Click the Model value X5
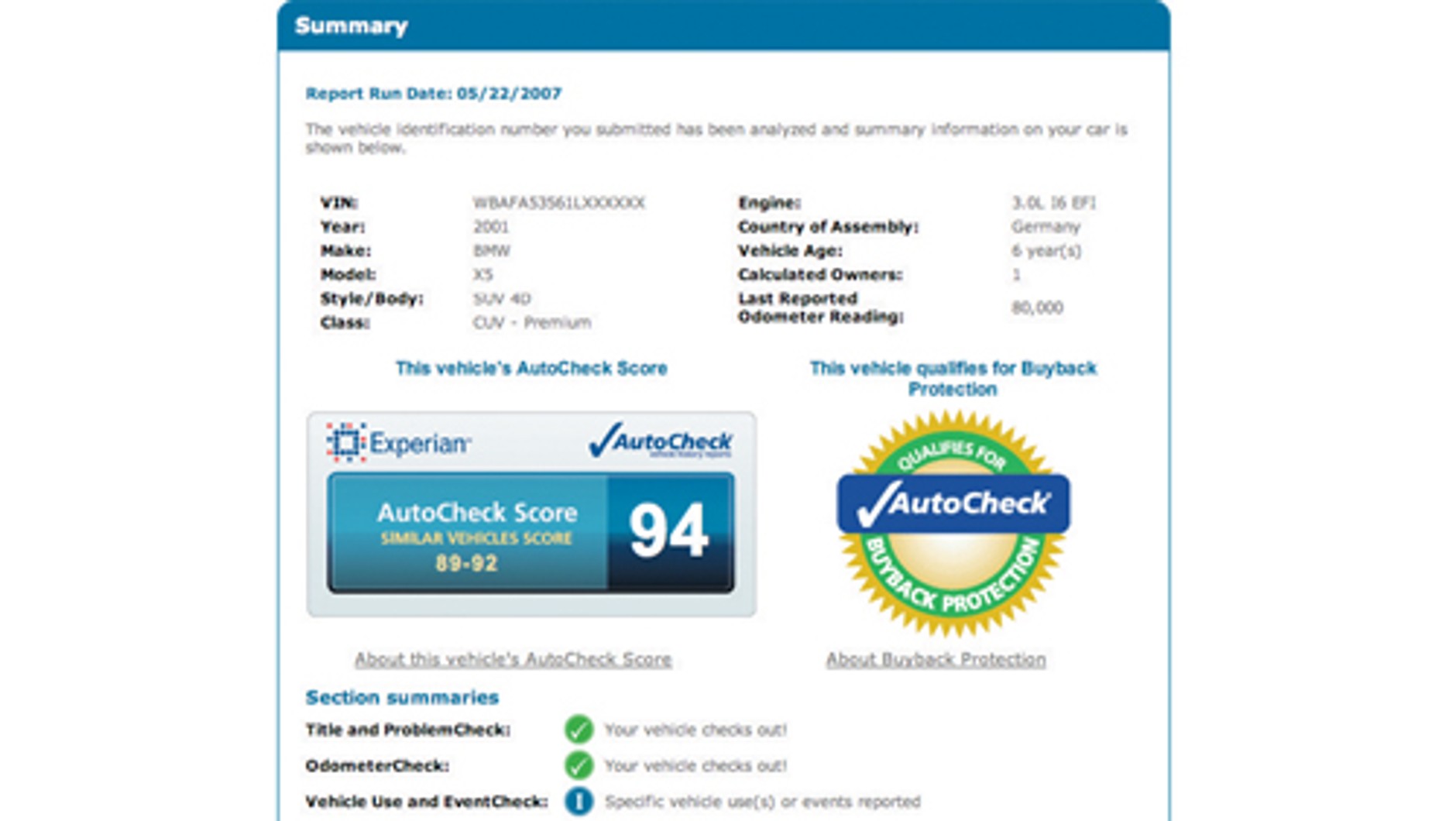Viewport: 1456px width, 821px height. (482, 275)
